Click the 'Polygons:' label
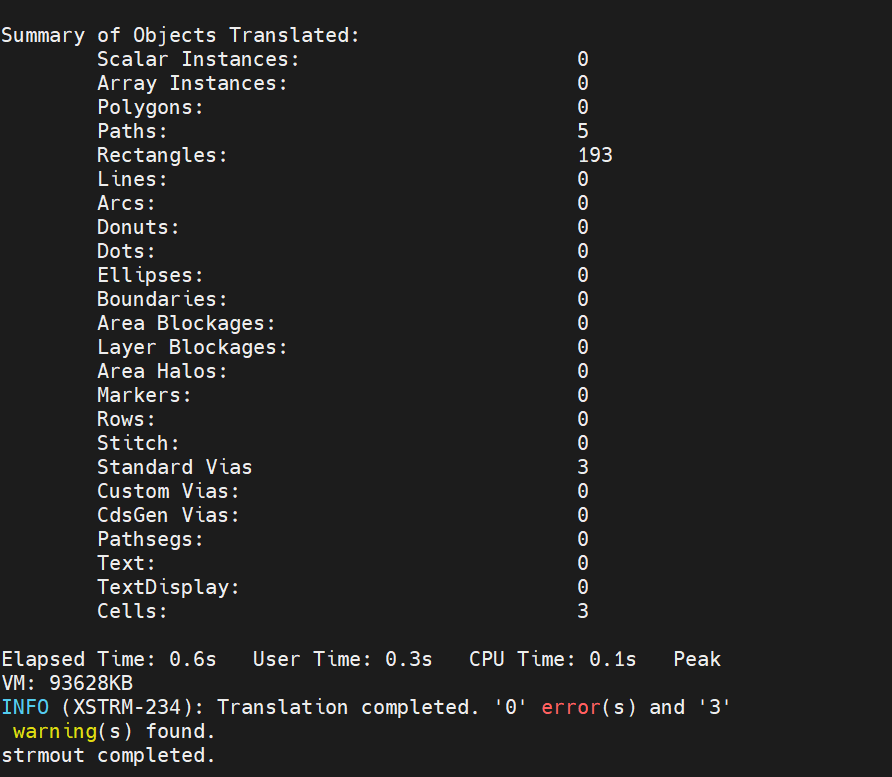Viewport: 892px width, 777px height. 150,107
